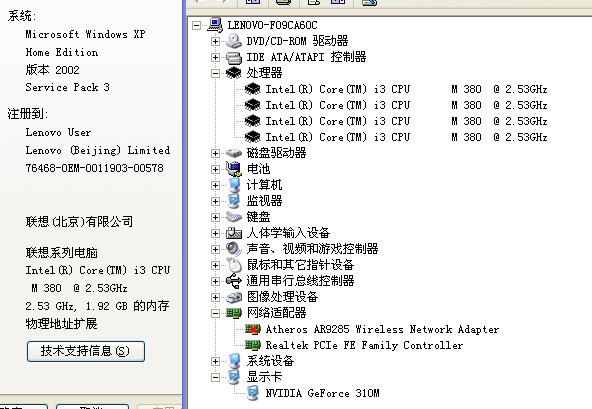Image resolution: width=592 pixels, height=409 pixels.
Task: Collapse the 网络适配器 category
Action: [x=215, y=313]
